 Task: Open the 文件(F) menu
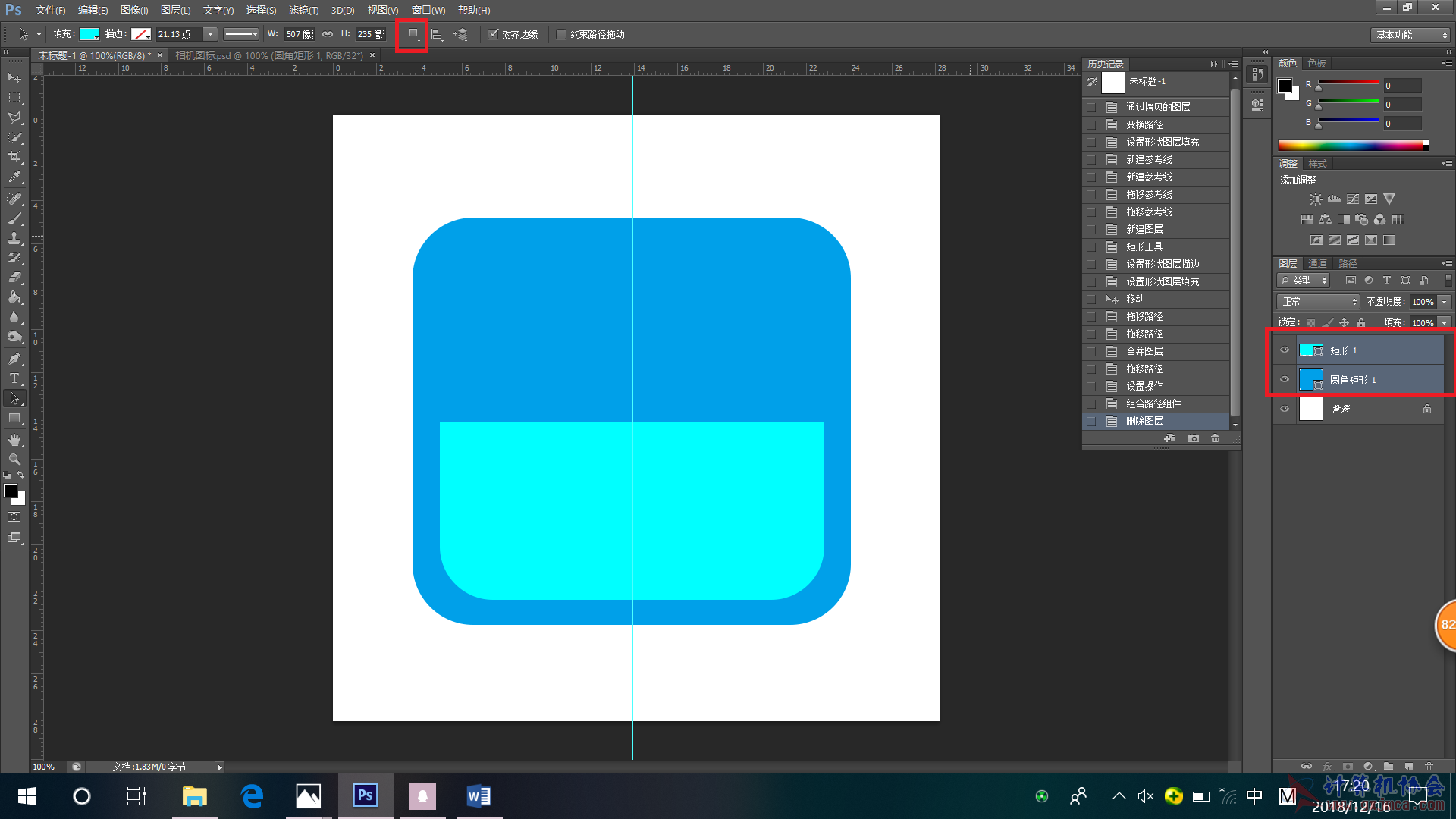(x=50, y=10)
